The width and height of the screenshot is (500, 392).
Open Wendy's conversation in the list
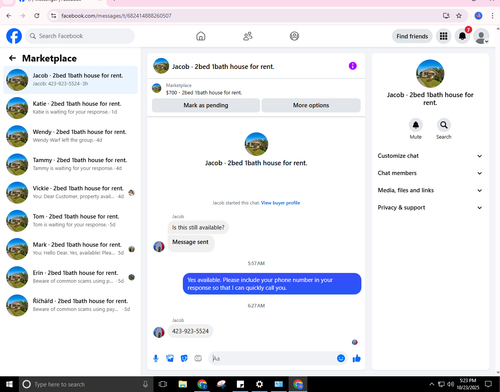coord(70,136)
